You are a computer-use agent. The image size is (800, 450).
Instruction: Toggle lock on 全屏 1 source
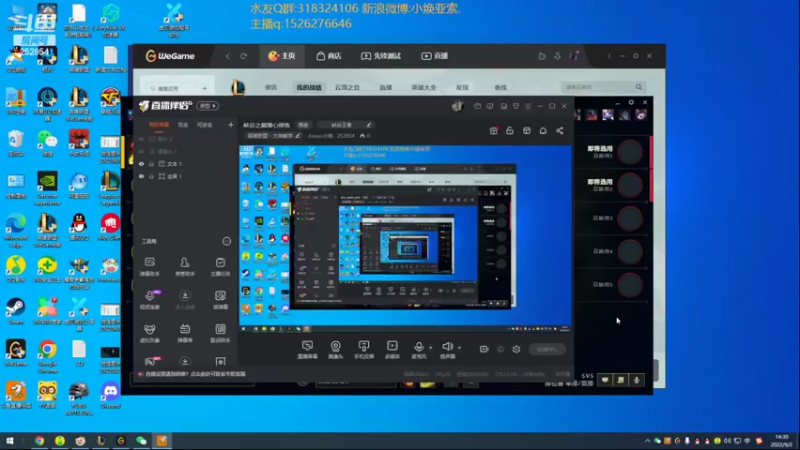[152, 176]
